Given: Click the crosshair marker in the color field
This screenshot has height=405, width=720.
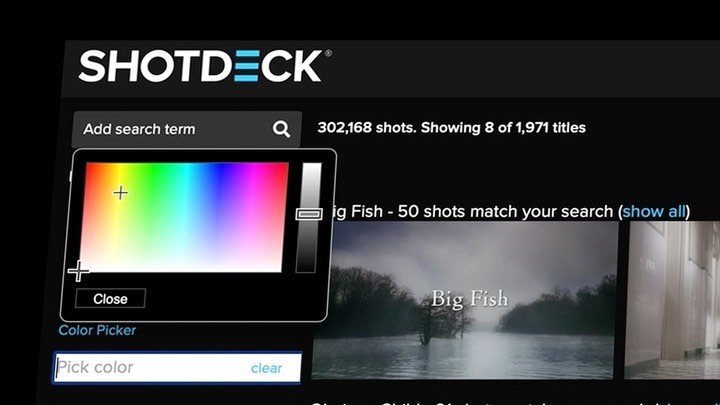Looking at the screenshot, I should point(120,192).
